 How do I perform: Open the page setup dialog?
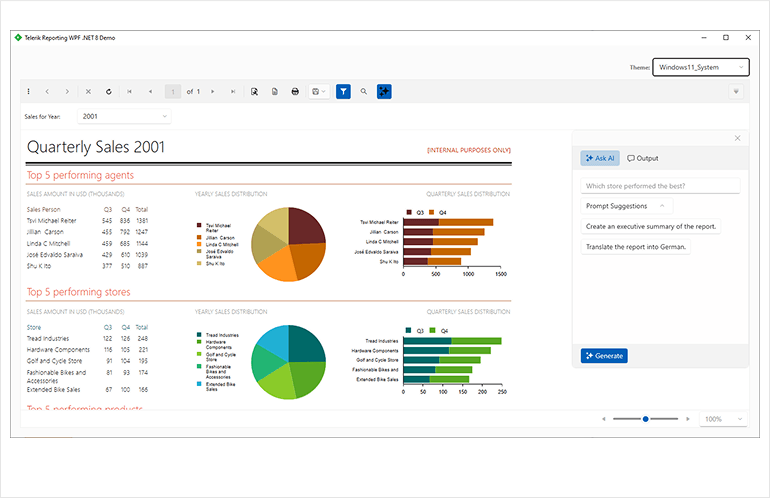(x=275, y=91)
